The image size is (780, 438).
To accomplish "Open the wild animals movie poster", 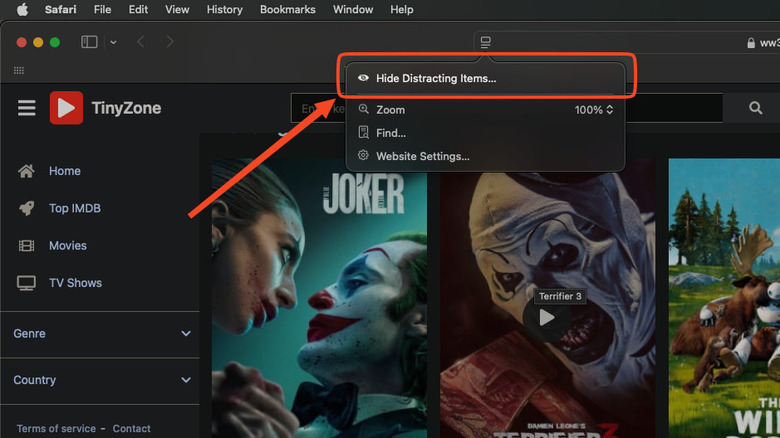I will [x=724, y=298].
